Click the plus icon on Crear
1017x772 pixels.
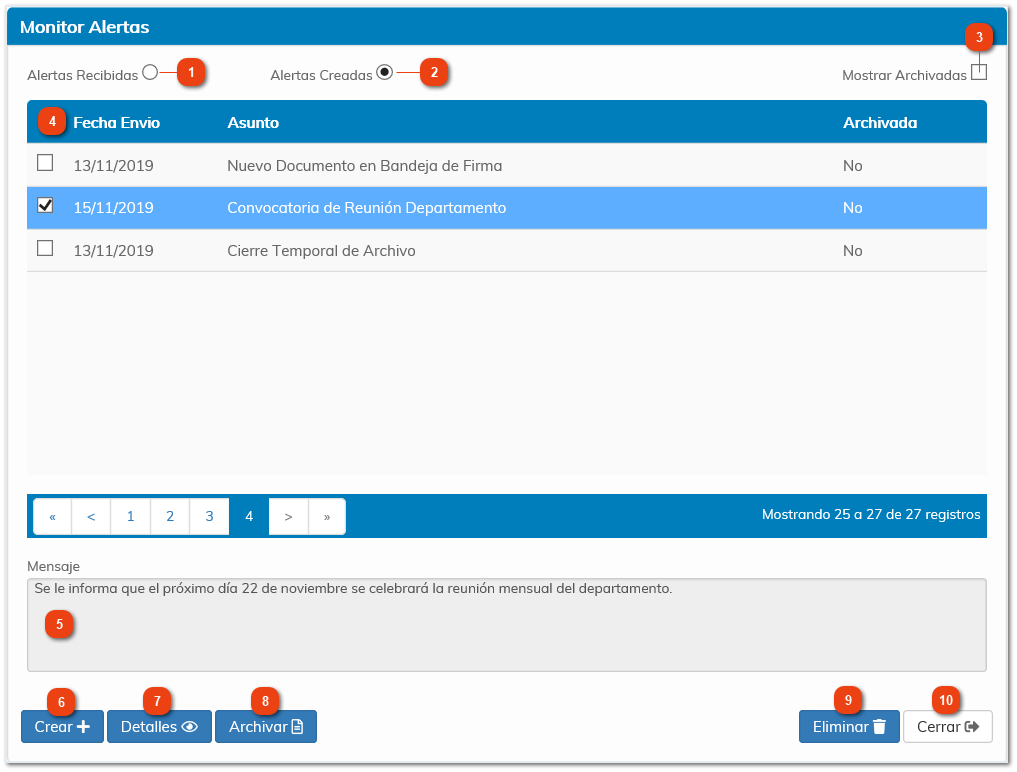point(83,727)
